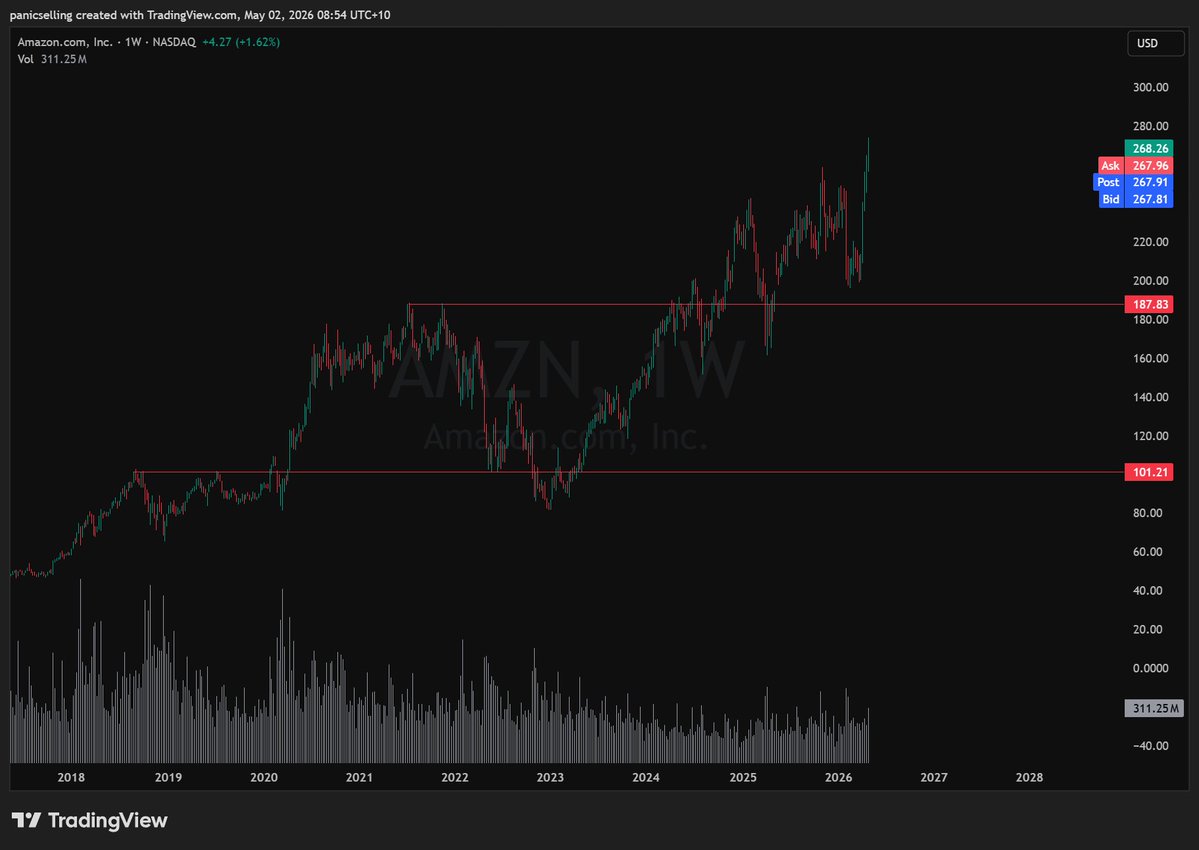Click the Amazon.com, Inc. symbol title
The width and height of the screenshot is (1199, 850).
(65, 42)
